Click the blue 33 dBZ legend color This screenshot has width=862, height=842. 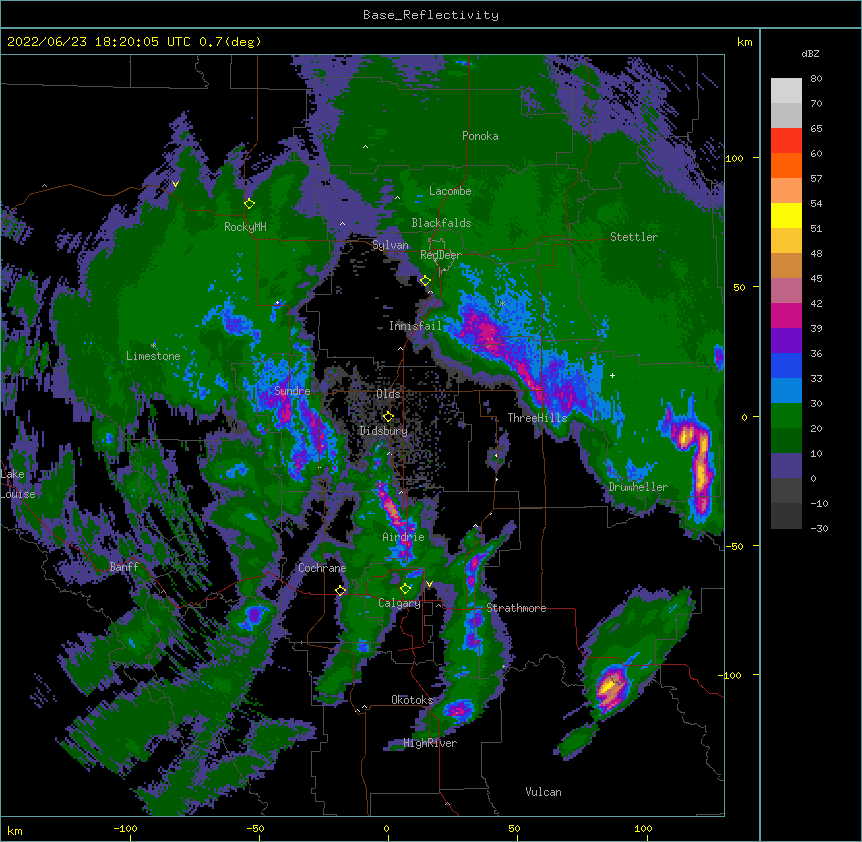click(786, 365)
